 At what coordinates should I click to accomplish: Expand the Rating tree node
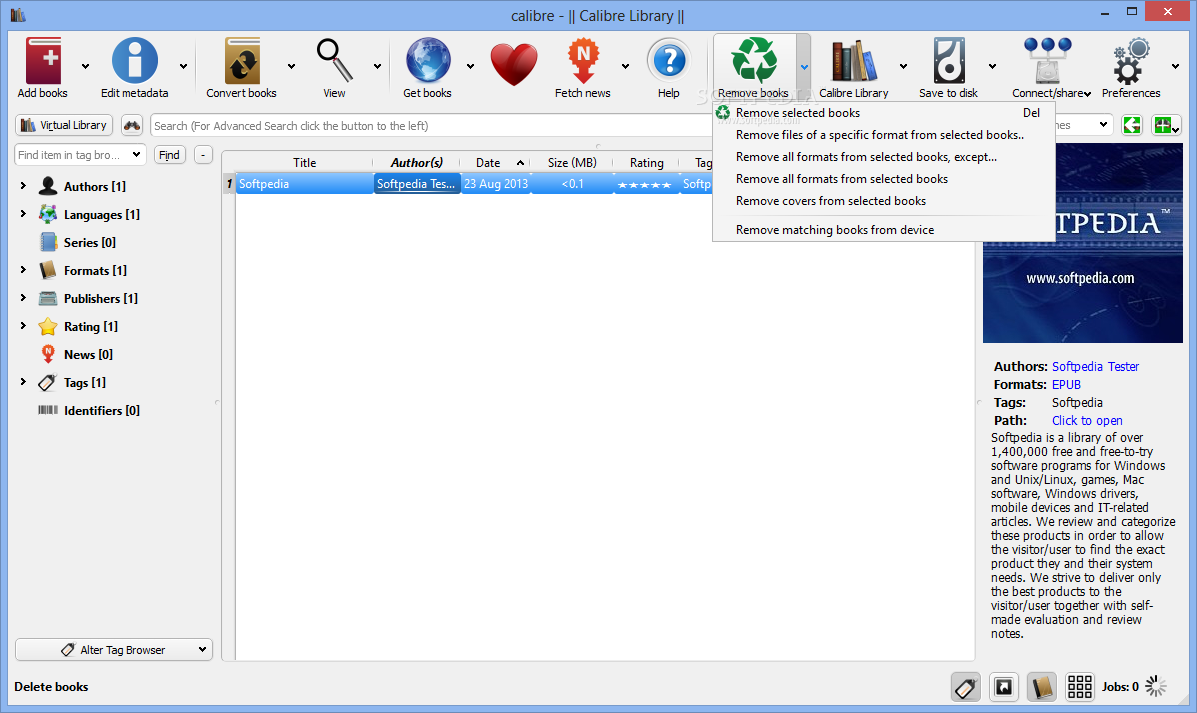click(x=23, y=326)
